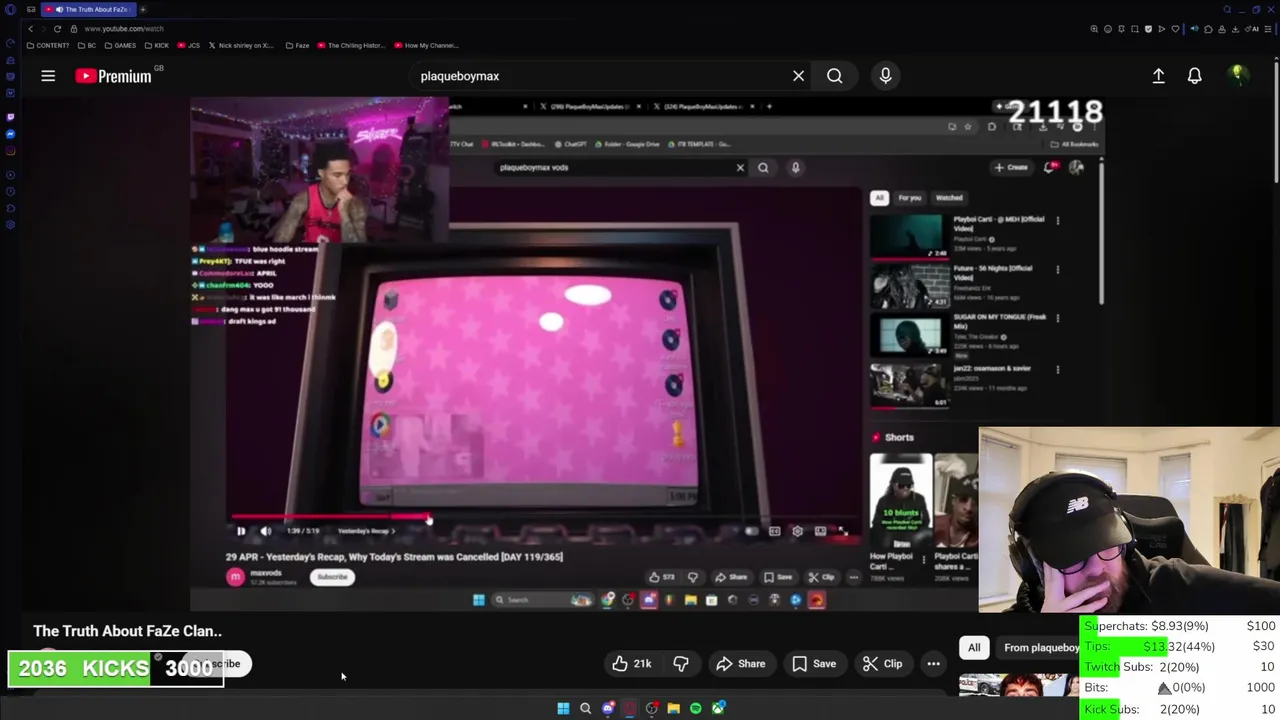Like the video showing 21k likes
1280x720 pixels.
pyautogui.click(x=631, y=664)
